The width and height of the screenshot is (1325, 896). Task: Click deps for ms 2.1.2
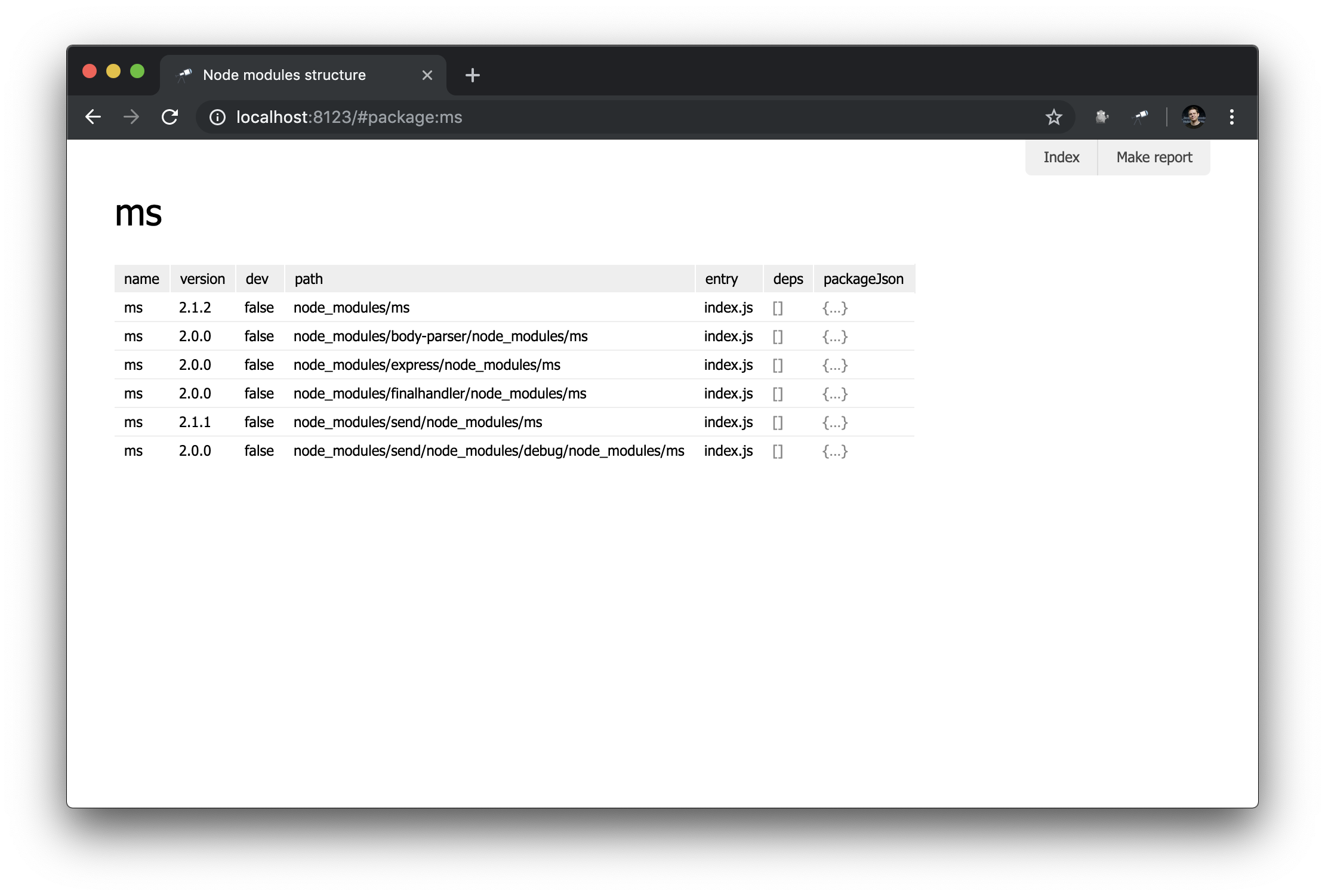779,307
